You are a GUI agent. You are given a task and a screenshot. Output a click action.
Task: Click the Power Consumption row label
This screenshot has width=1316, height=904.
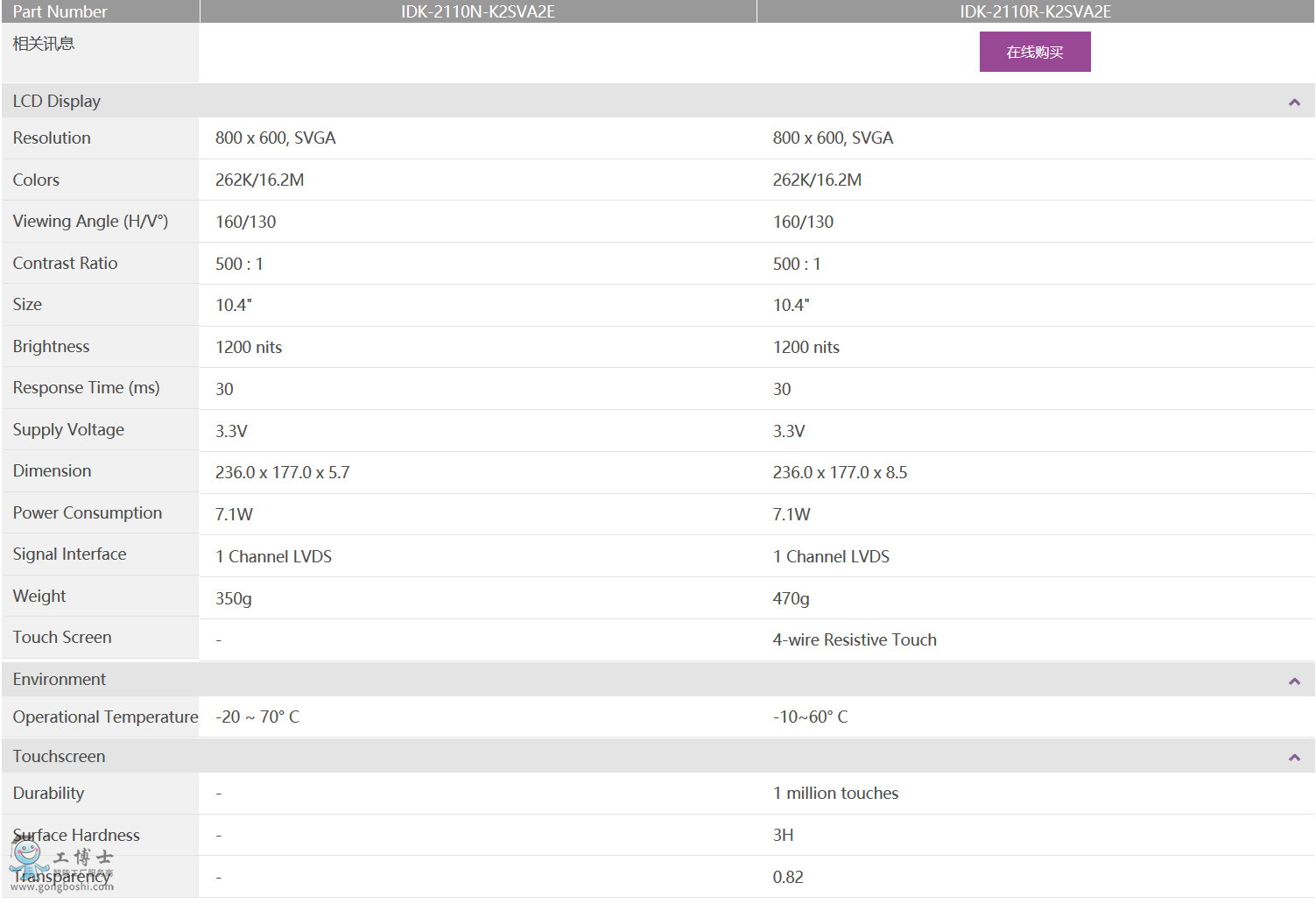pyautogui.click(x=88, y=513)
